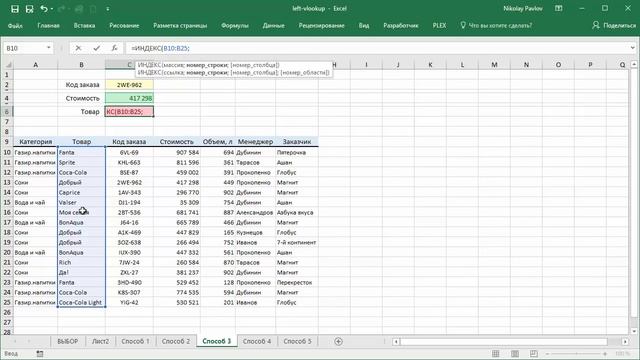Click Nikolay Pavlov account name
The height and width of the screenshot is (360, 640).
(522, 9)
